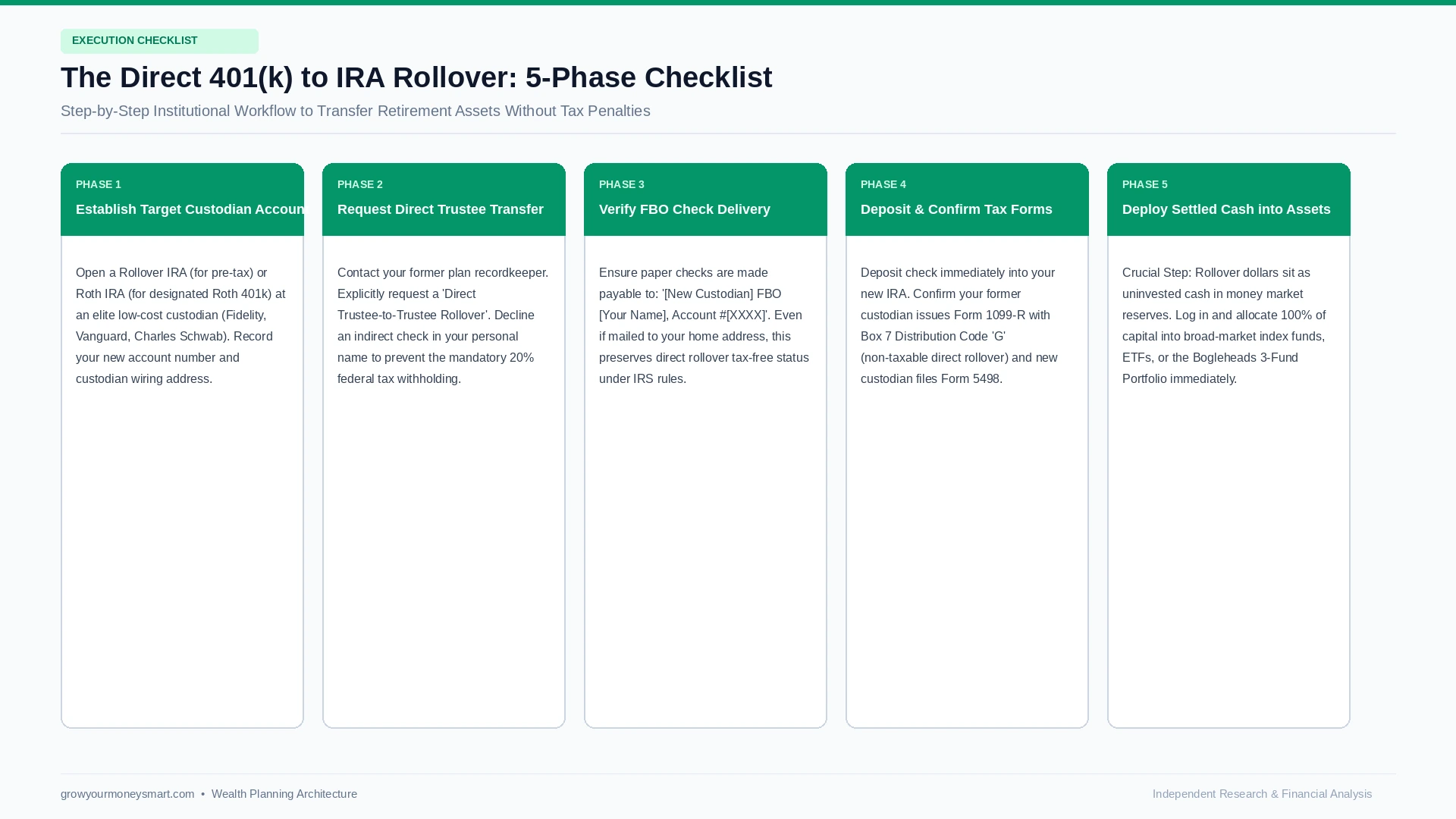Click the paragraph starting 'Ensure paper checks are made'
Screen dimensions: 1456x819
(705, 325)
